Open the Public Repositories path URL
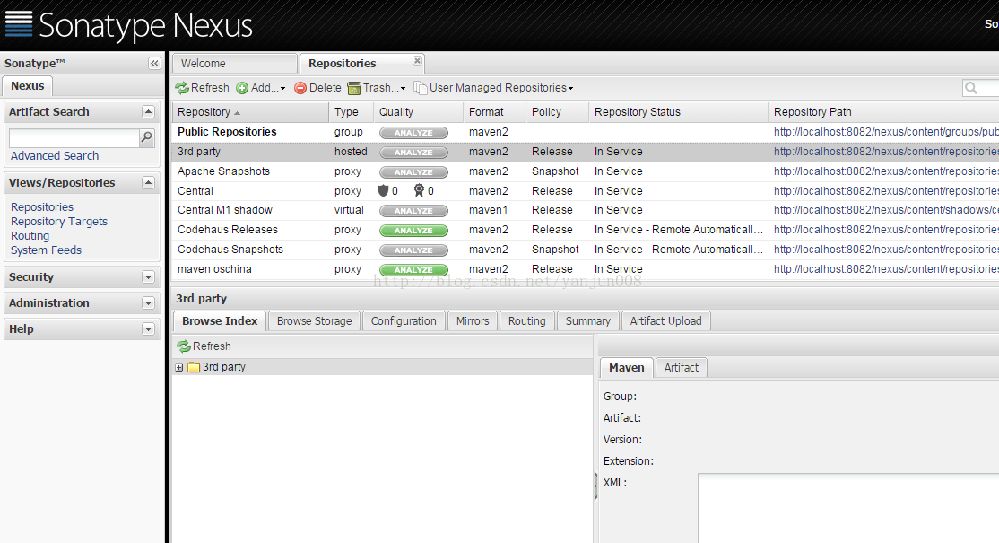Image resolution: width=999 pixels, height=543 pixels. coord(886,132)
